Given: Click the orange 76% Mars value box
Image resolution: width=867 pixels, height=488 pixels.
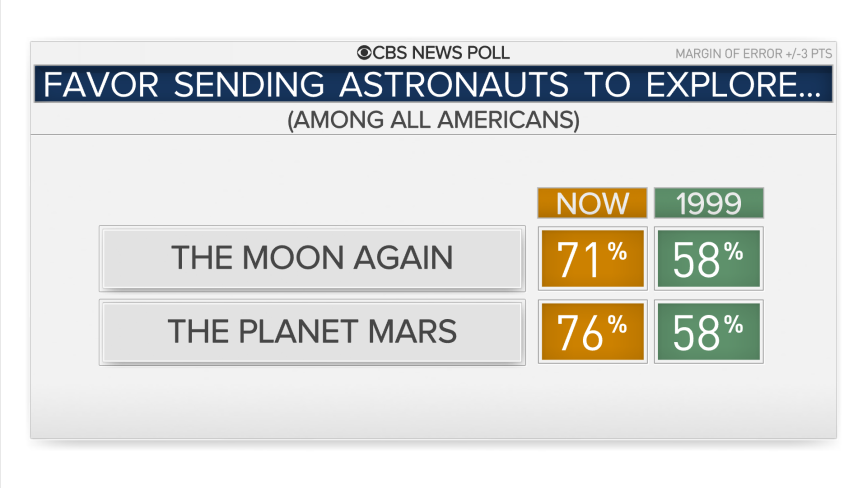Looking at the screenshot, I should [593, 332].
